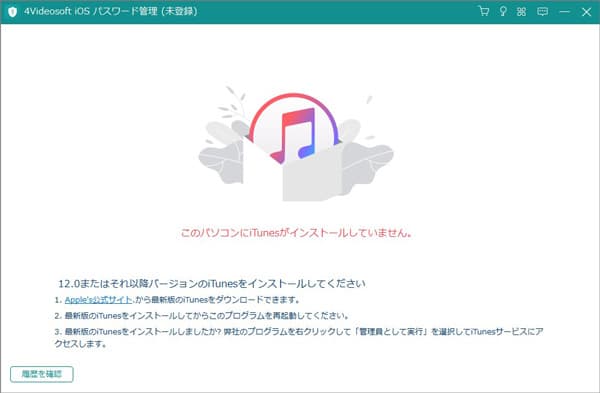Open the feedback chat bubble icon
The width and height of the screenshot is (600, 393).
tap(542, 11)
